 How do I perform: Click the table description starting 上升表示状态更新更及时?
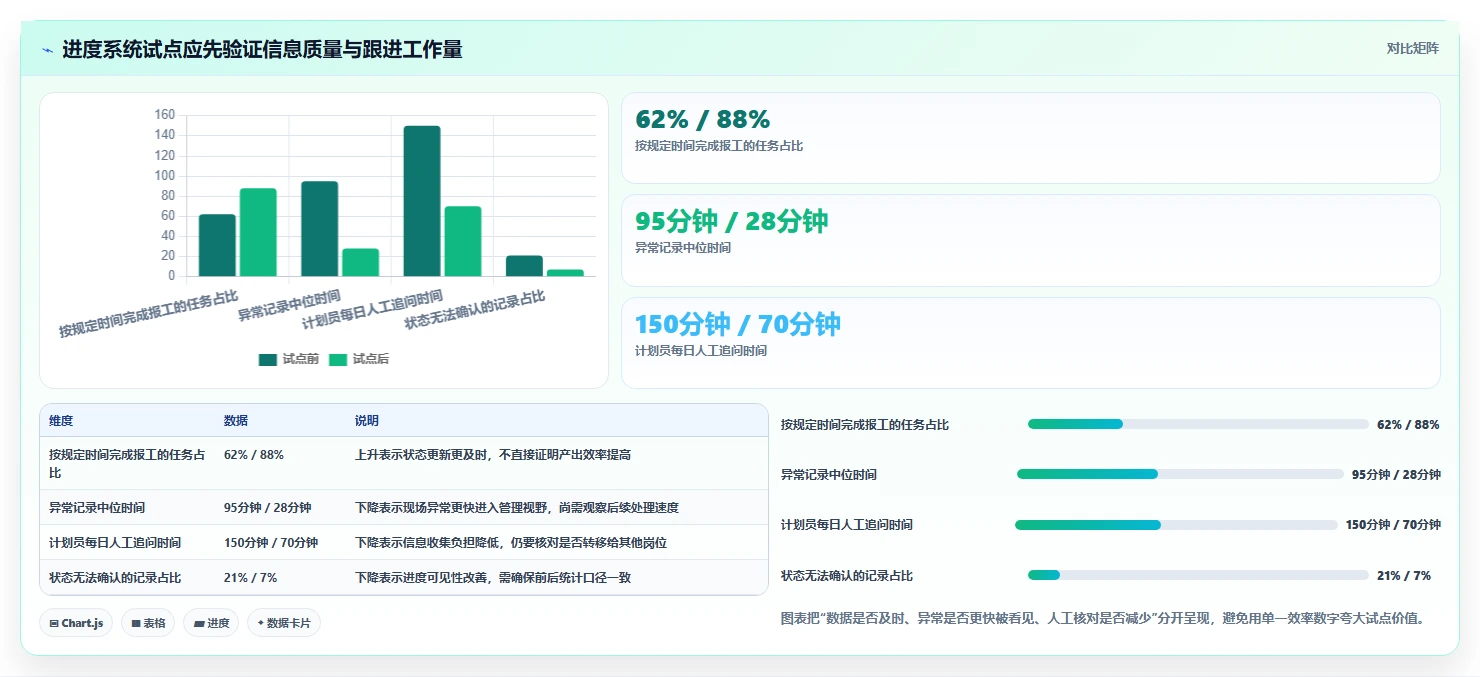pyautogui.click(x=493, y=455)
